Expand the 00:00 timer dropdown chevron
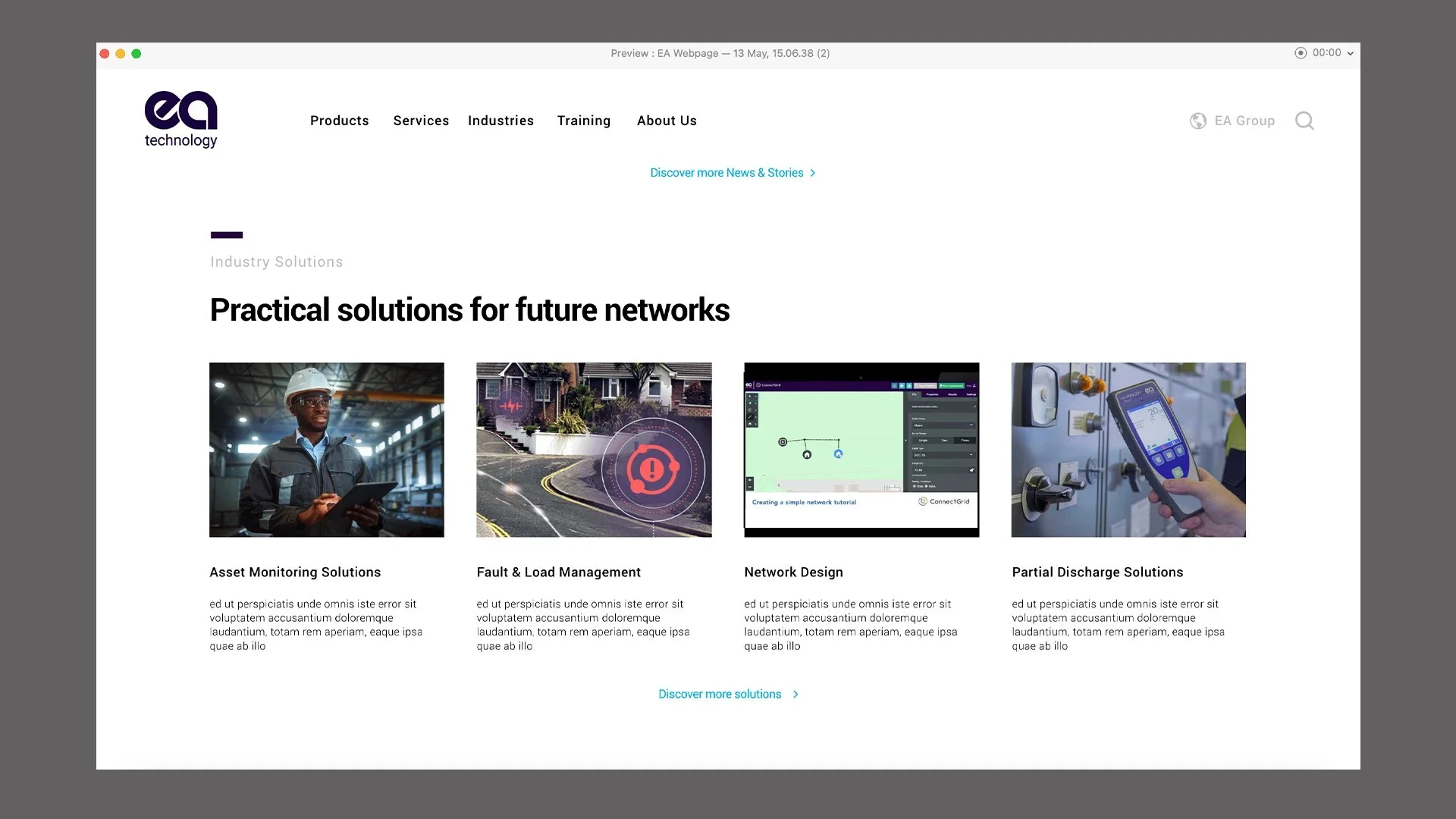Screen dimensions: 1456x819 click(x=1351, y=54)
